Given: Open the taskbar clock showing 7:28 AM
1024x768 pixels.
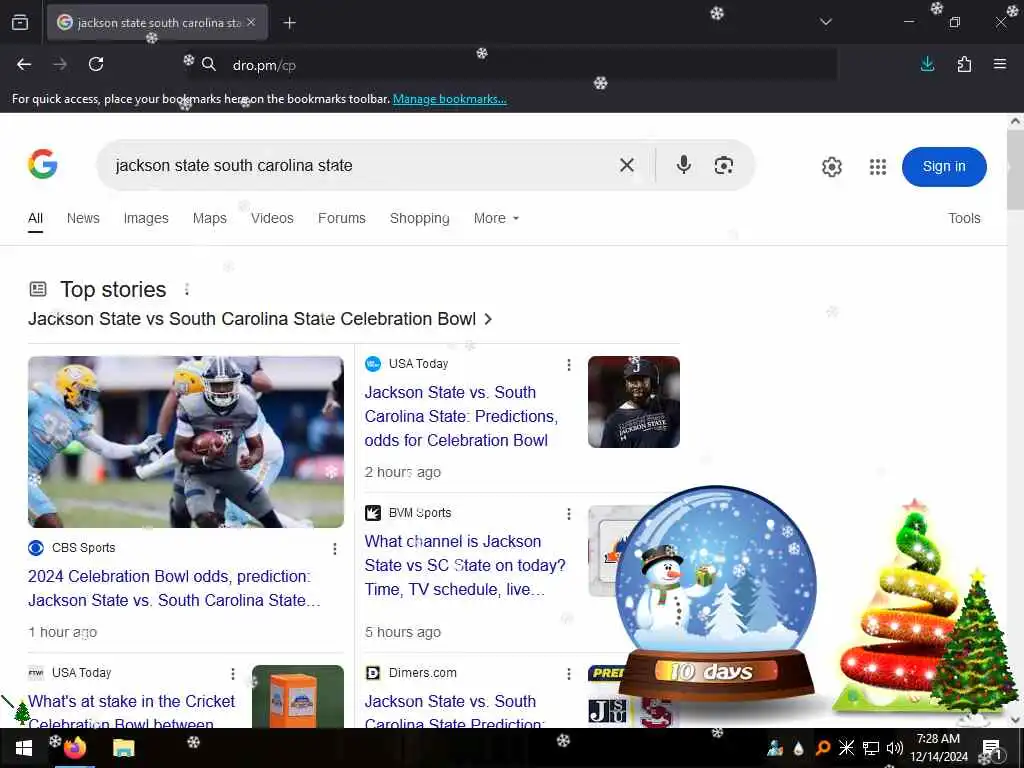Looking at the screenshot, I should 938,748.
